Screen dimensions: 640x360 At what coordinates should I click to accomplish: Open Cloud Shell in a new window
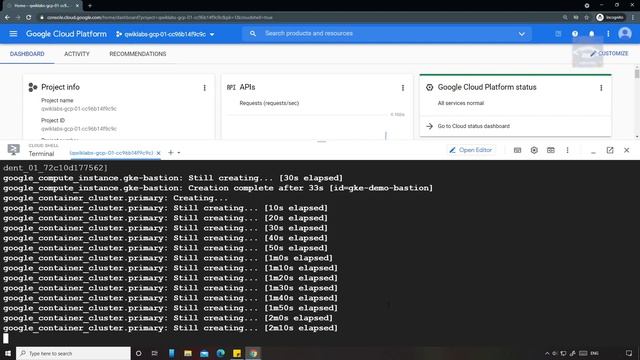click(610, 150)
